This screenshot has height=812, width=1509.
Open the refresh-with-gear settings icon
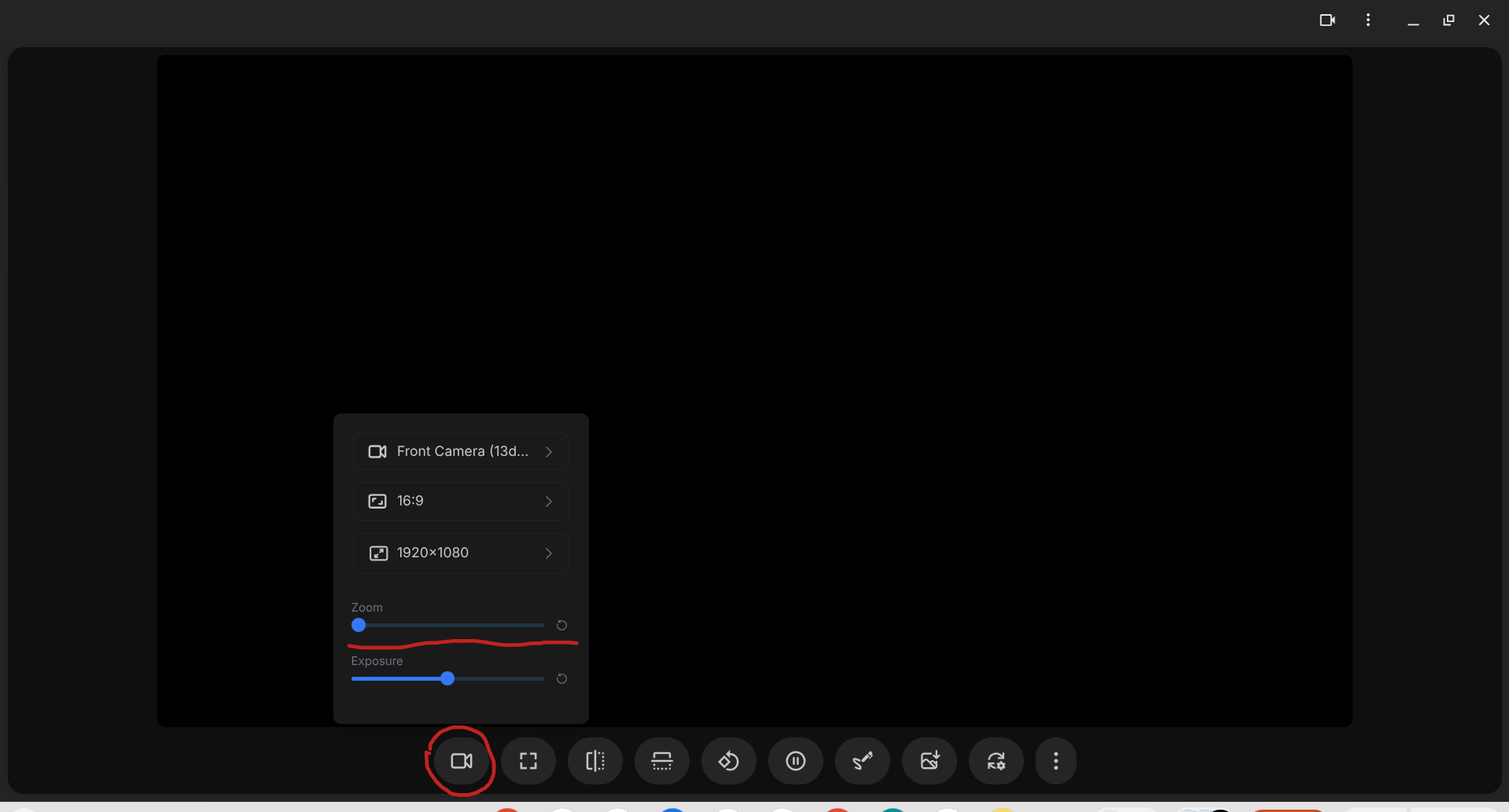[x=996, y=761]
